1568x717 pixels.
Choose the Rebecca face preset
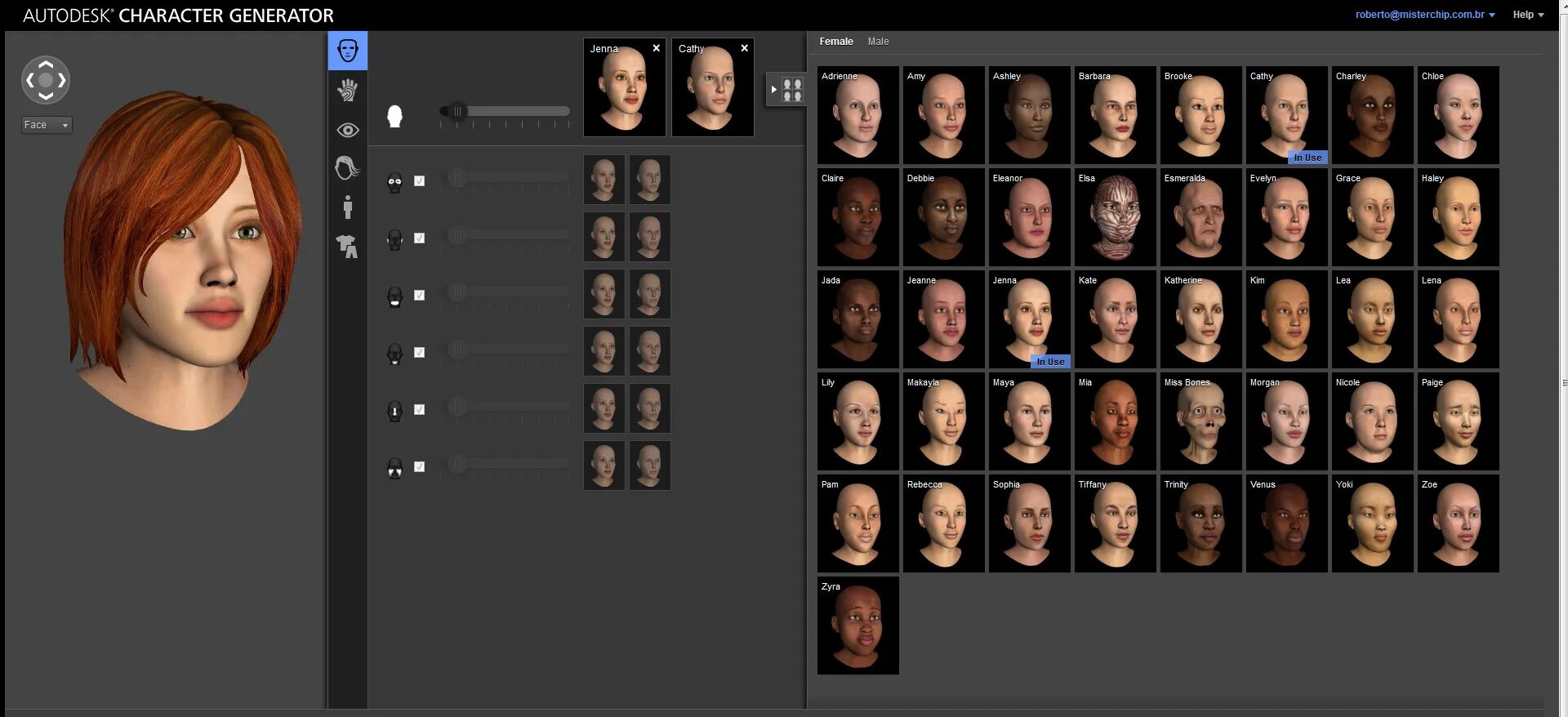(x=944, y=523)
